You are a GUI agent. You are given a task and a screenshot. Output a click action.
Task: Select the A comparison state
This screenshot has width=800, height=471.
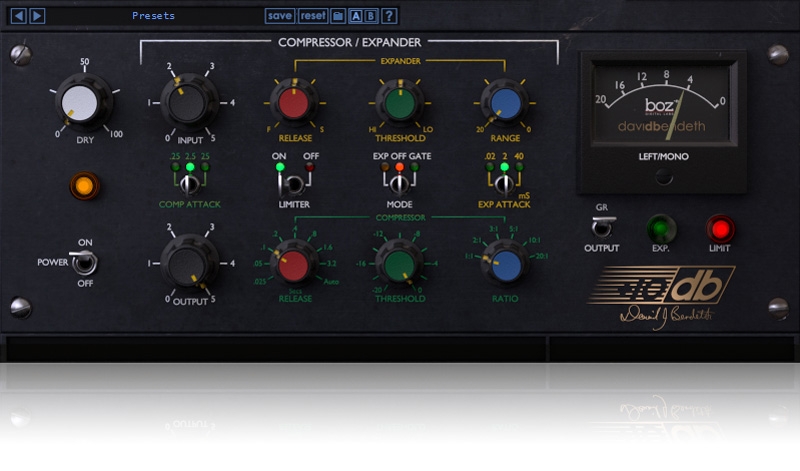[x=355, y=16]
